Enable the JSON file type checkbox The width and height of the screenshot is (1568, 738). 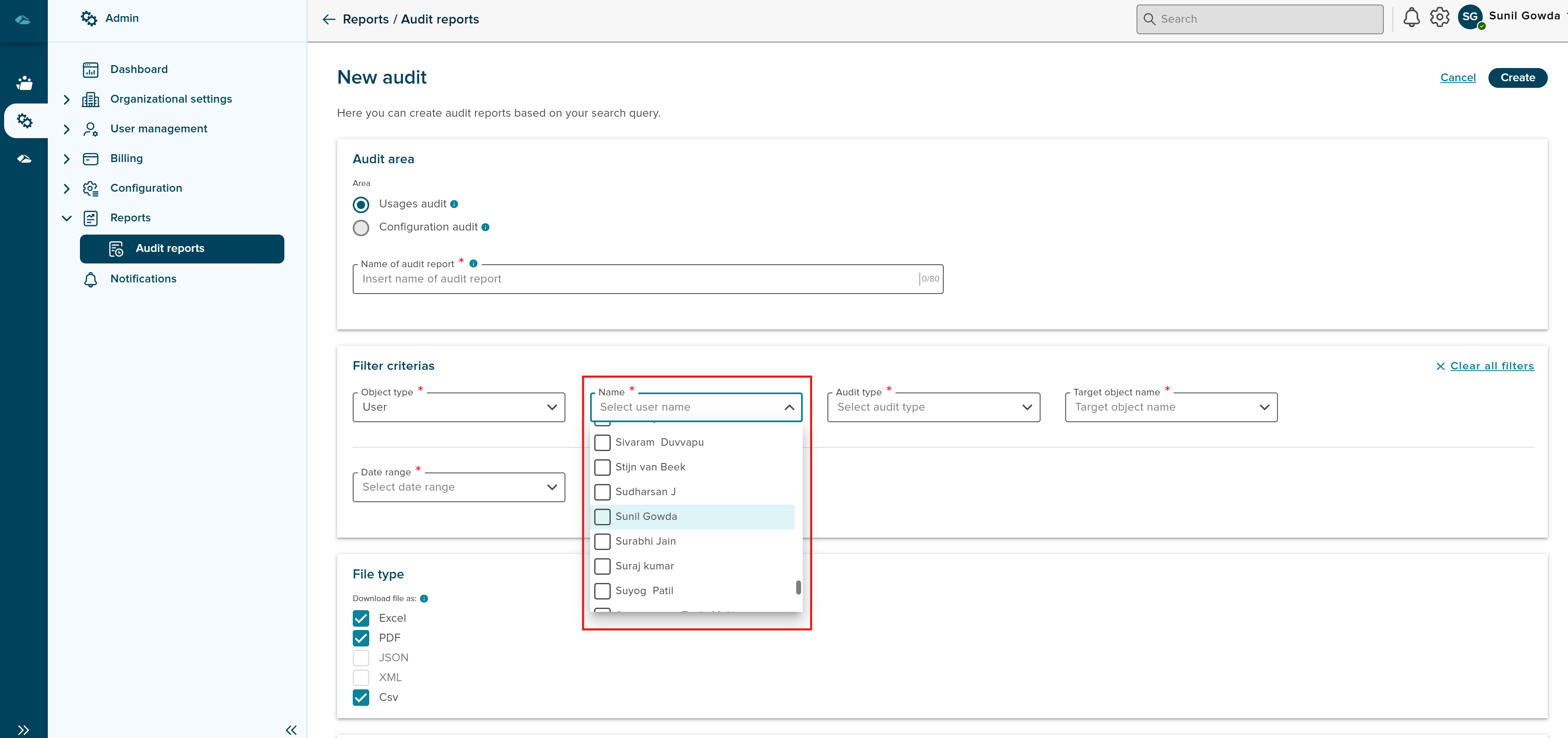(361, 658)
